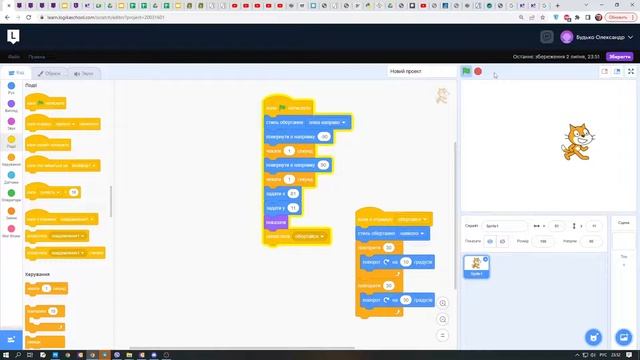Click the sprite direction field

point(591,242)
